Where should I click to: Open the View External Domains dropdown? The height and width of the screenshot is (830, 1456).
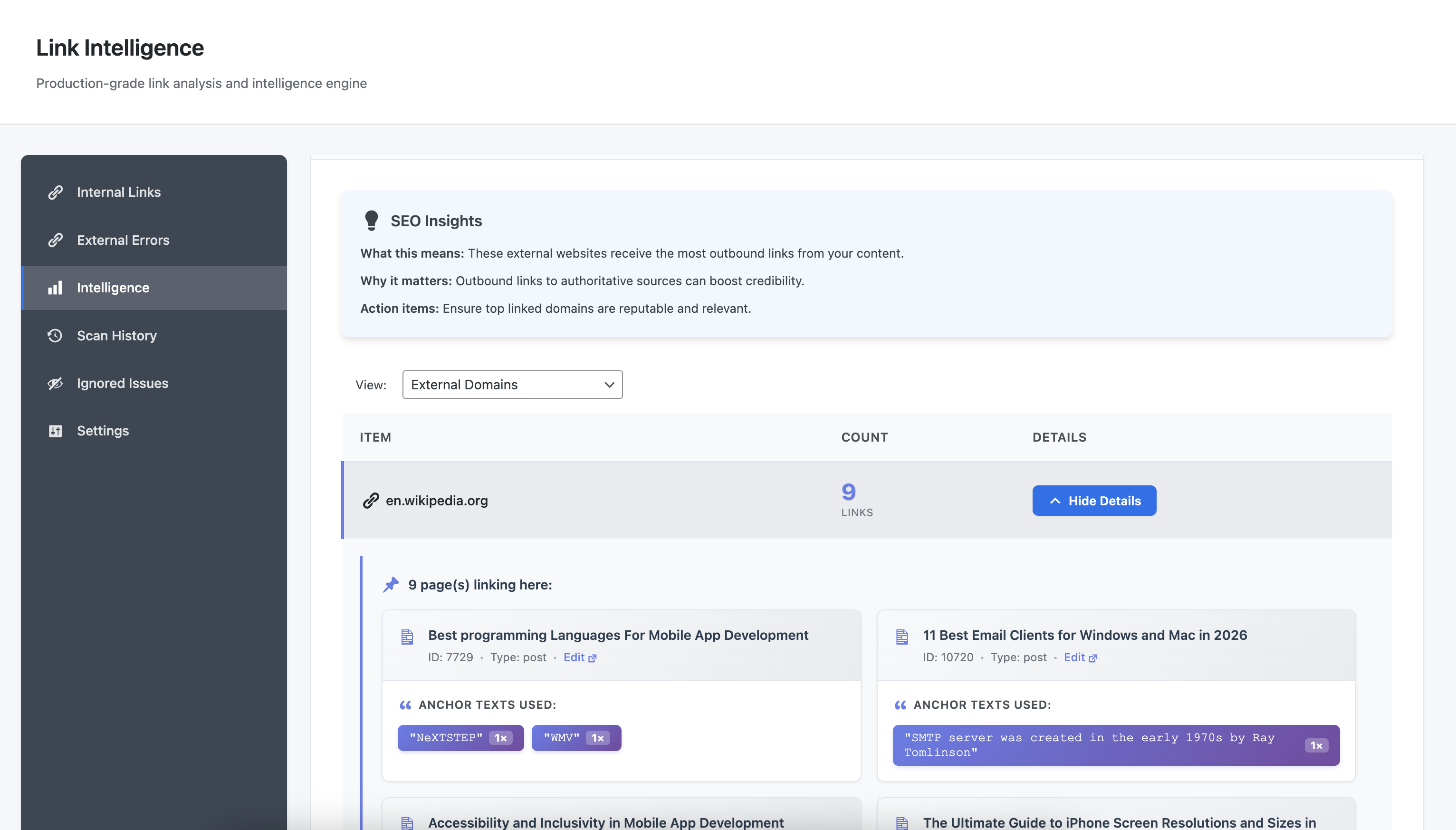click(x=512, y=384)
